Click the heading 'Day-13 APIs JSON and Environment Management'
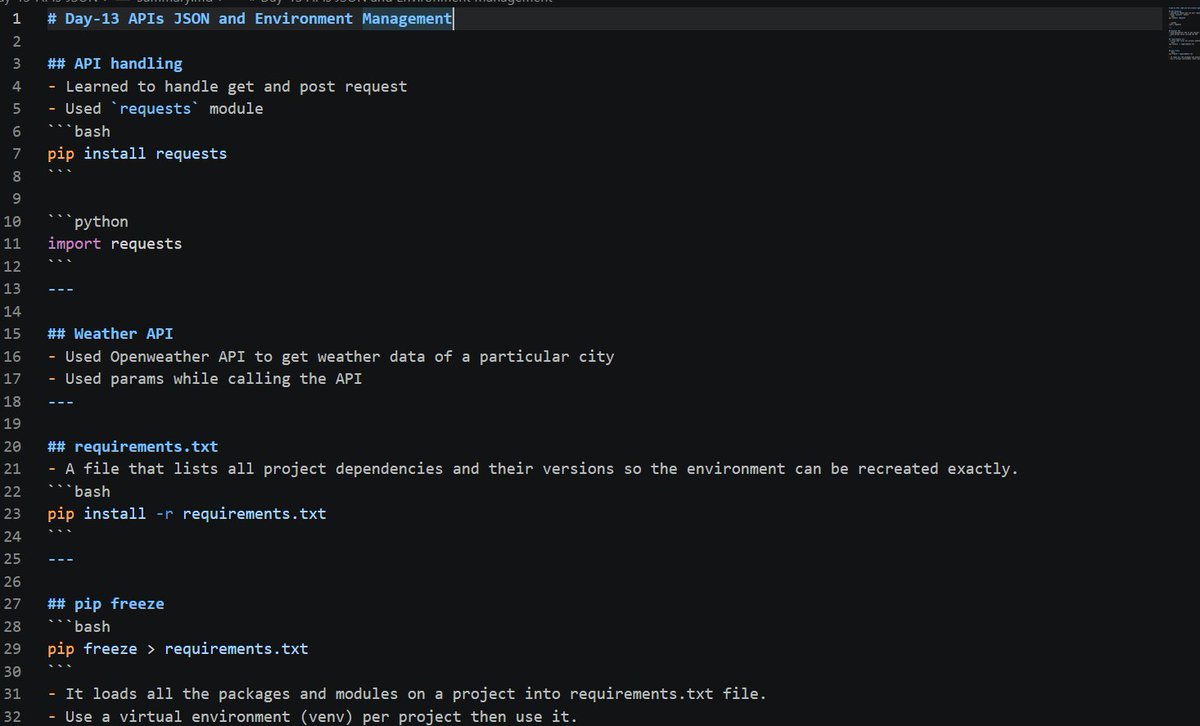Screen dimensions: 1200x726 [x=249, y=19]
